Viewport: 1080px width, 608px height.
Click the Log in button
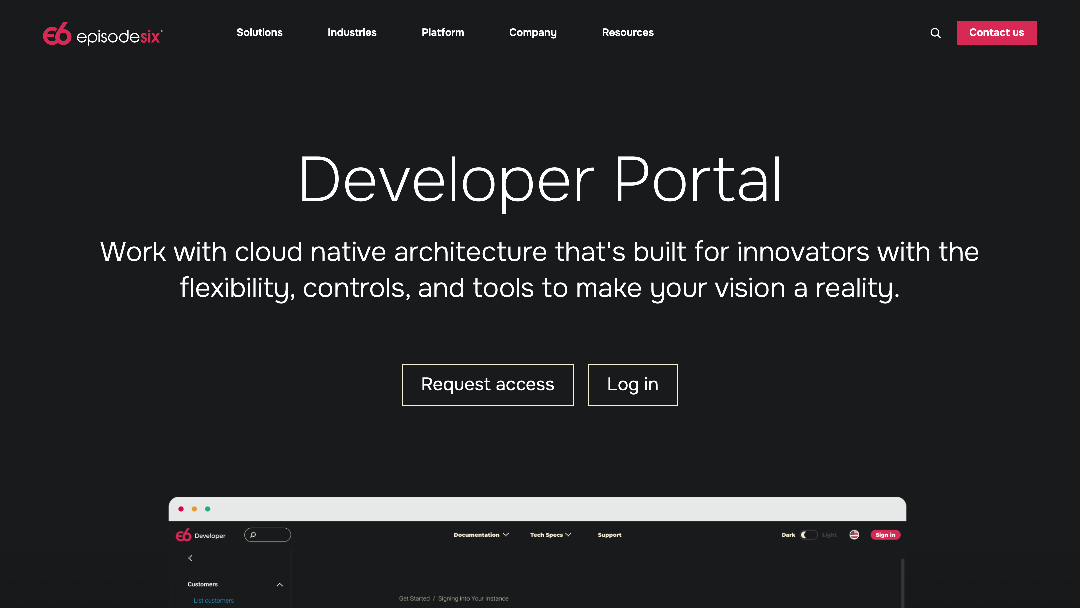point(632,384)
